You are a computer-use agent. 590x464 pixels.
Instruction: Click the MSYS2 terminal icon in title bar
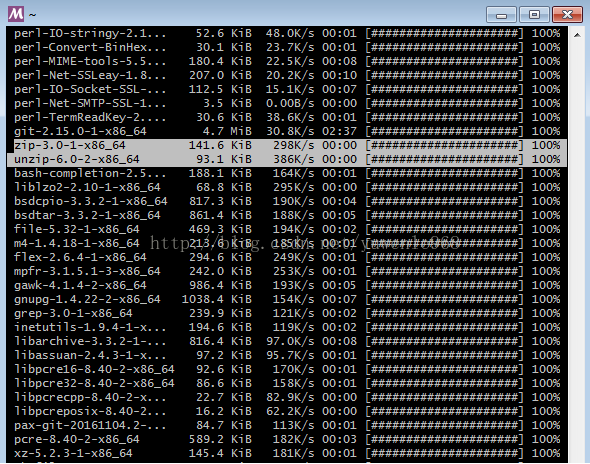coord(15,14)
